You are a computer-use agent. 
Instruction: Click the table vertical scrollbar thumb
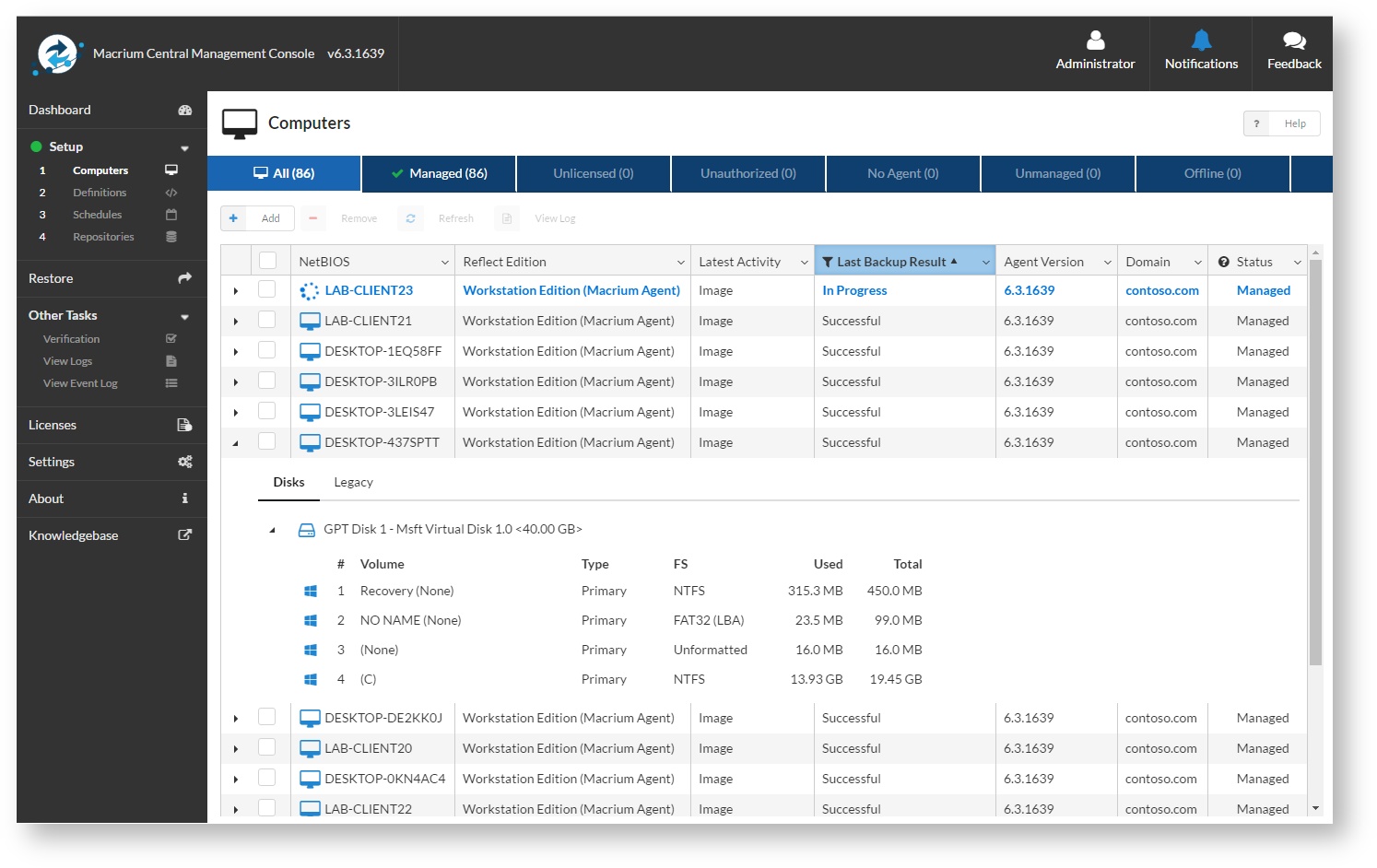point(1315,462)
